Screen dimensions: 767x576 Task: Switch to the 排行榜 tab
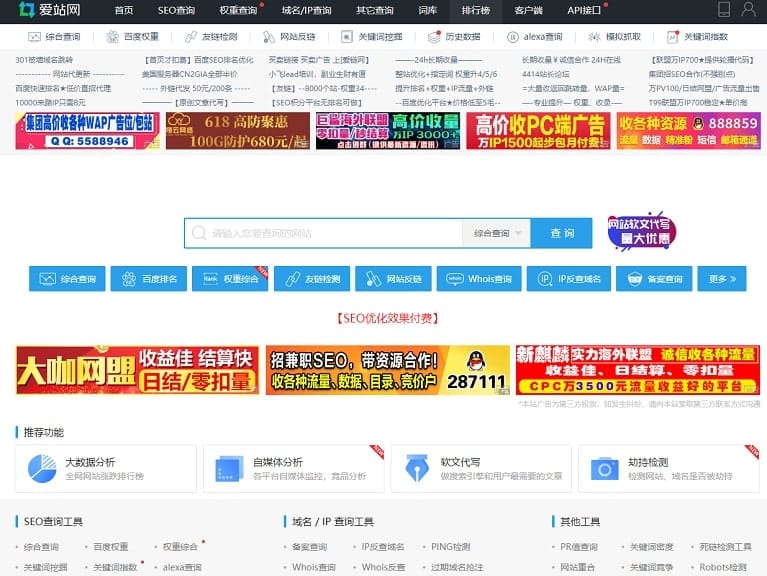point(475,10)
